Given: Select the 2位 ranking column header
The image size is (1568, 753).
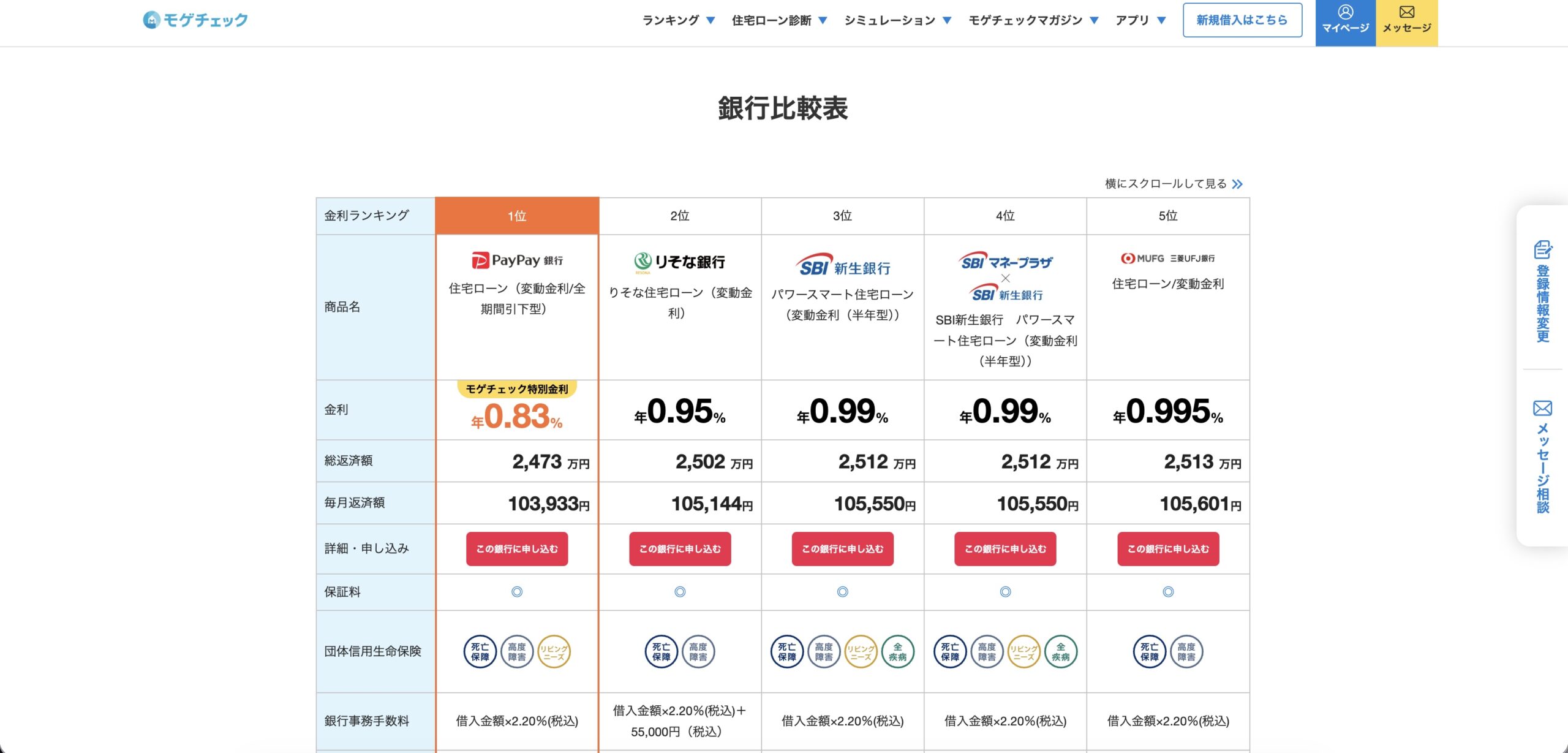Looking at the screenshot, I should pyautogui.click(x=680, y=216).
